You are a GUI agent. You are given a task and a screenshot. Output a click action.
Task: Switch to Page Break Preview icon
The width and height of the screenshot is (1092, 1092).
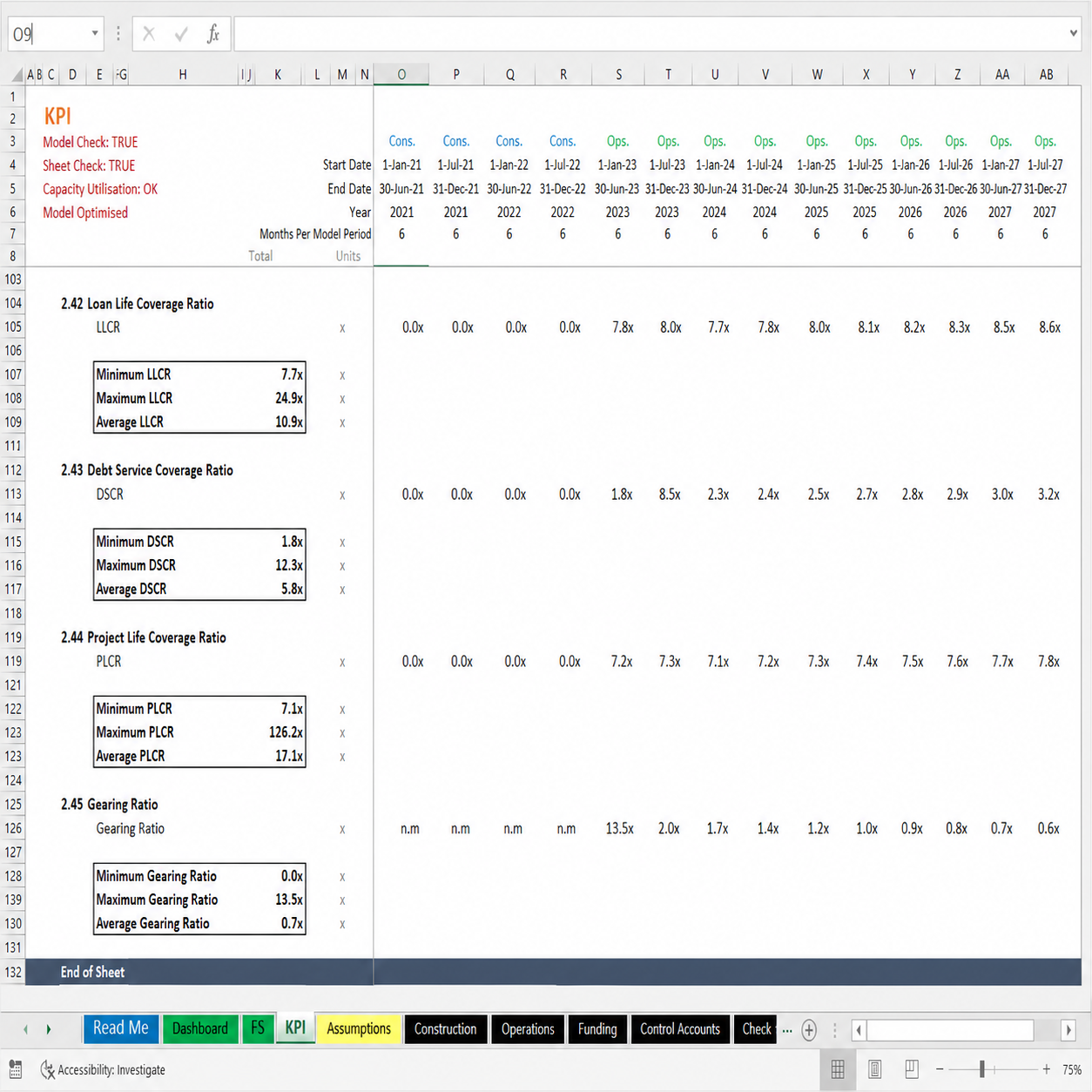[x=912, y=1069]
